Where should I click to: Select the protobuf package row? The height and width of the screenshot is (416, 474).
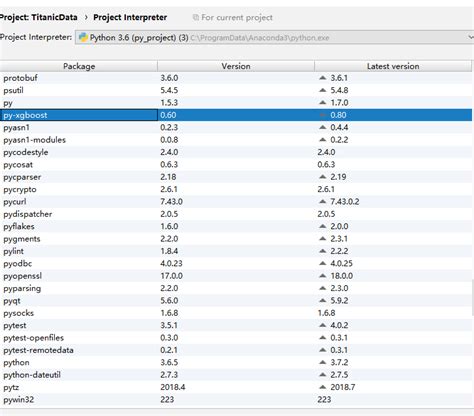click(236, 78)
